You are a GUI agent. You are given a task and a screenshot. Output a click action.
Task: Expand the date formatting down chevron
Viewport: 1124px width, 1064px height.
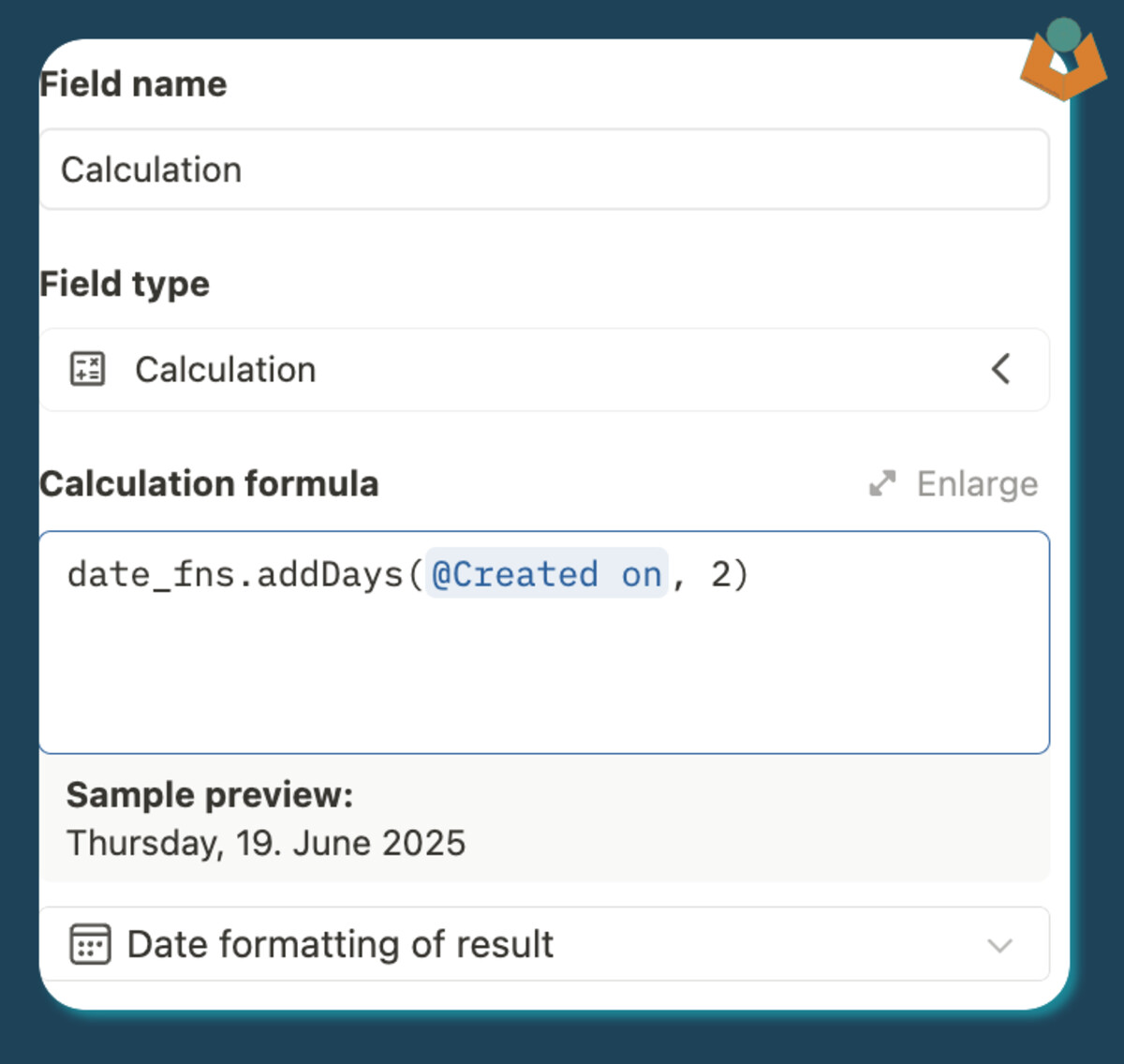[x=1000, y=945]
